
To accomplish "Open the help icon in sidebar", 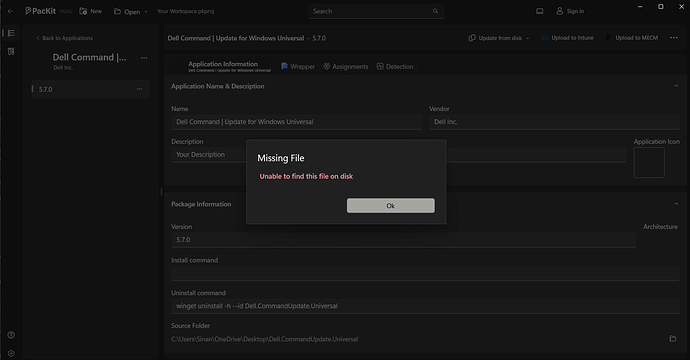I will coord(11,335).
